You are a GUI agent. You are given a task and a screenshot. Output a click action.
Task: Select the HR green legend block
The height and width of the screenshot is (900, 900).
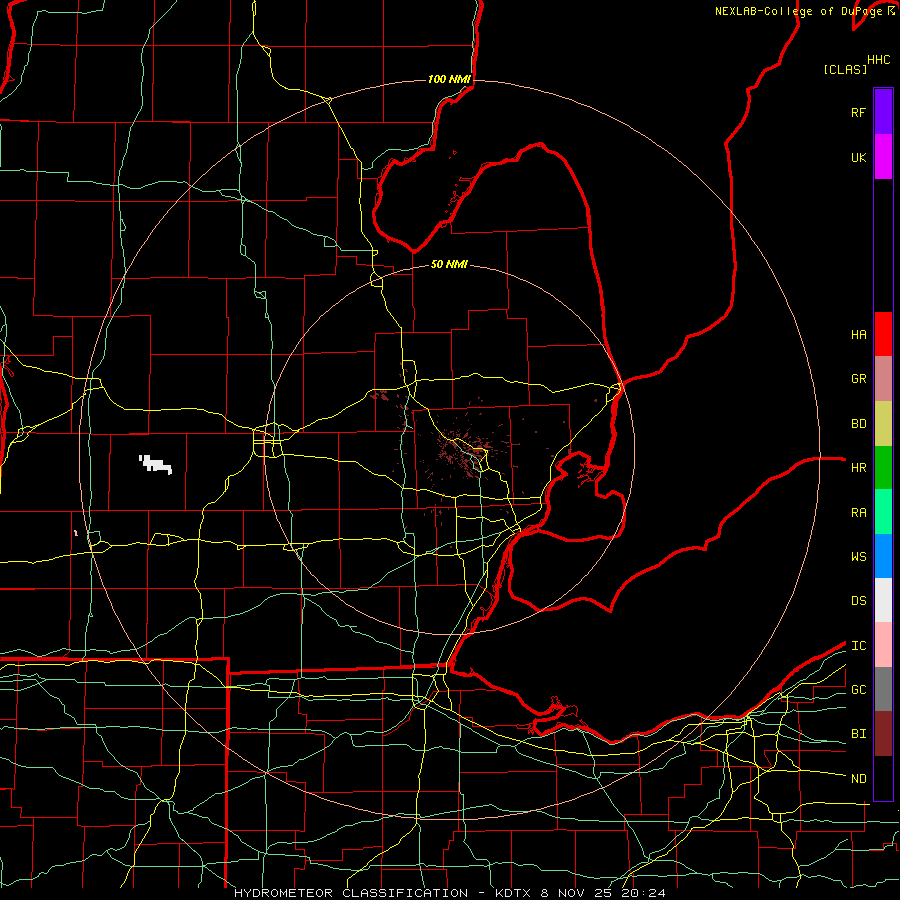883,467
